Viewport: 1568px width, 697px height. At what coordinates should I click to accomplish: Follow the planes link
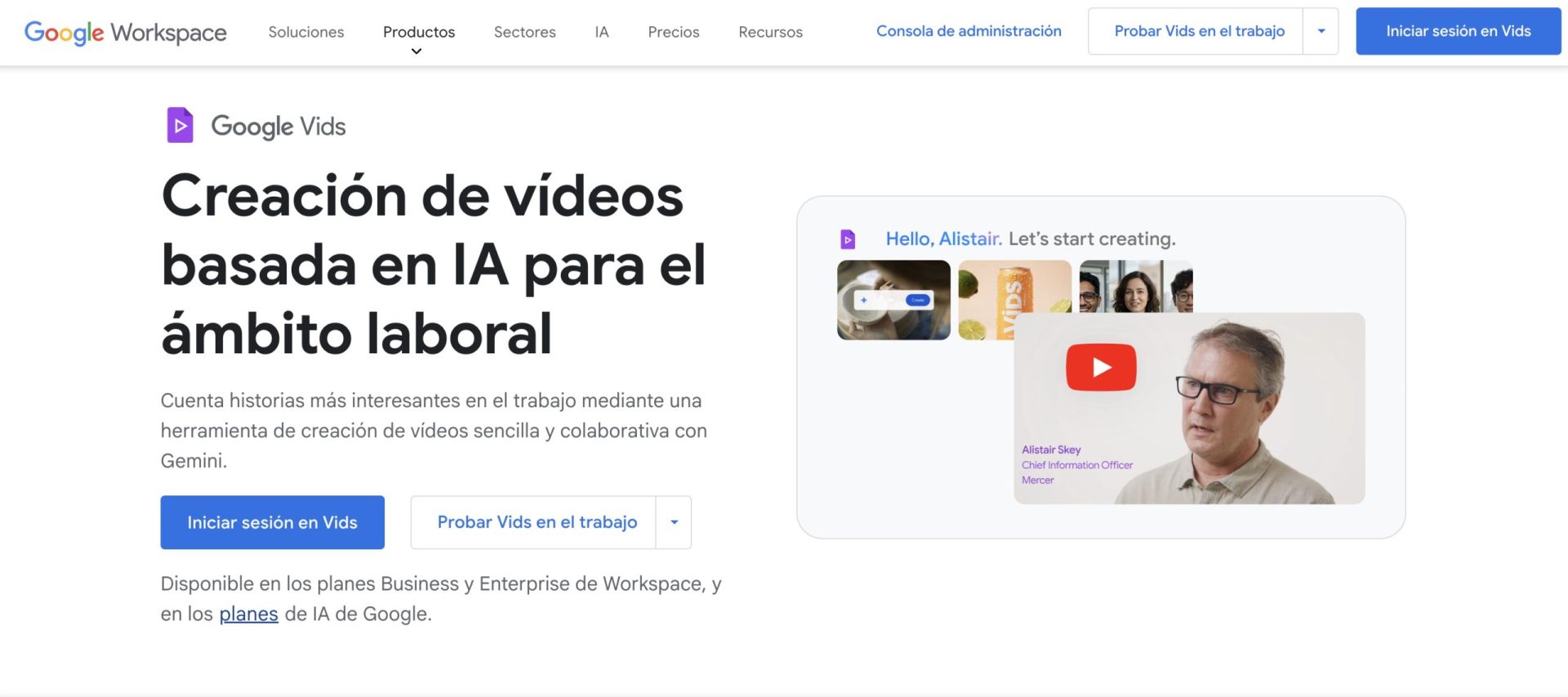248,614
